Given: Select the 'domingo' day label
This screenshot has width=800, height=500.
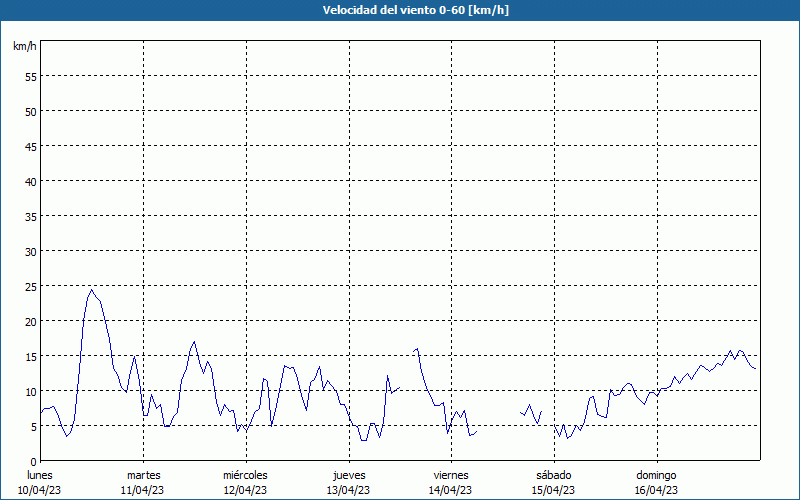Looking at the screenshot, I should [x=656, y=475].
